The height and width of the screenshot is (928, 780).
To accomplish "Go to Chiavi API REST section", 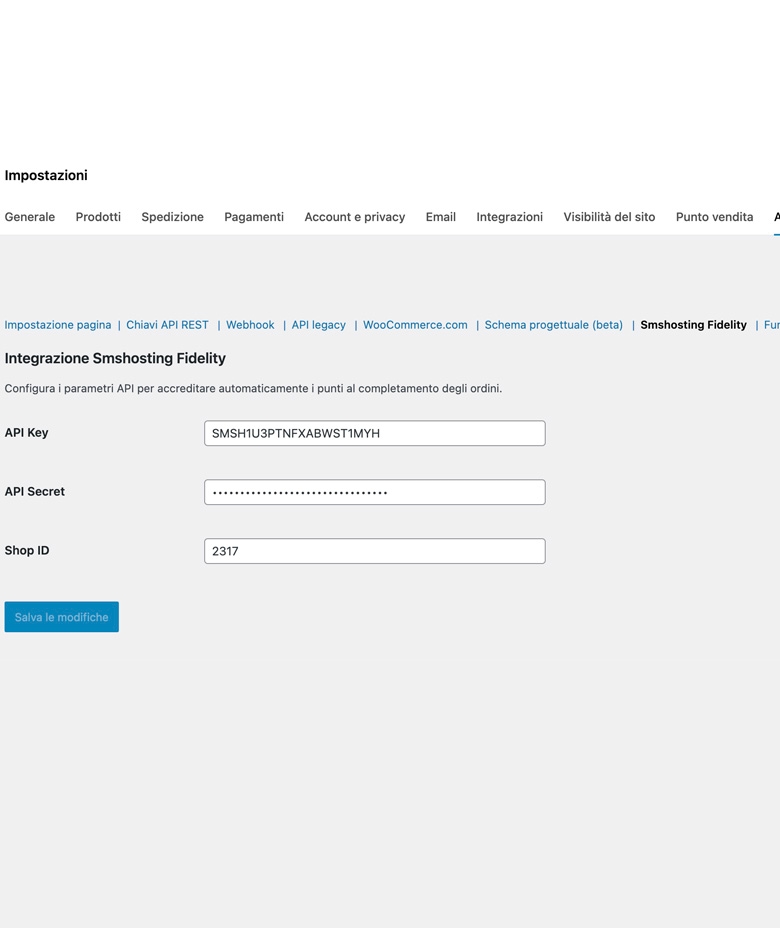I will point(167,325).
